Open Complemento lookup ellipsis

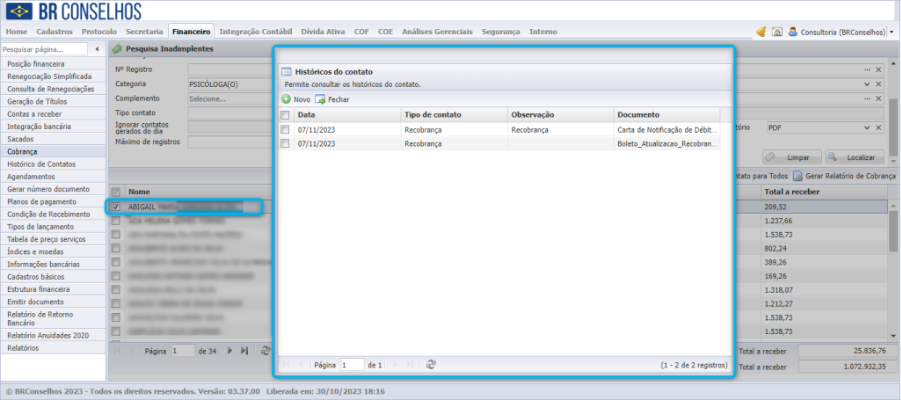tap(868, 98)
